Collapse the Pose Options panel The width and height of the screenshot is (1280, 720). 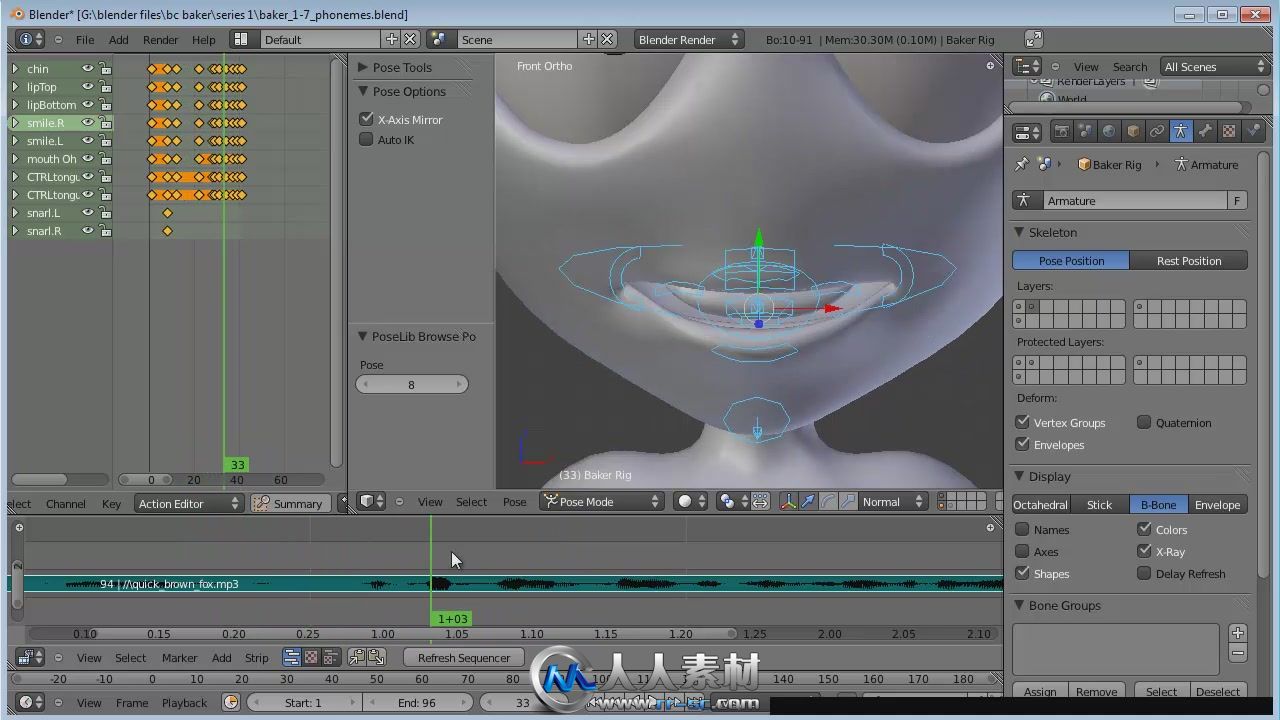pyautogui.click(x=364, y=91)
